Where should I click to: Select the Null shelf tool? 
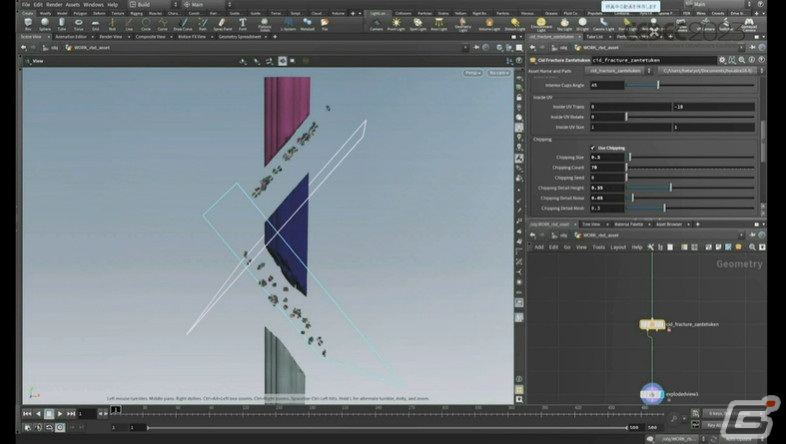coord(112,24)
